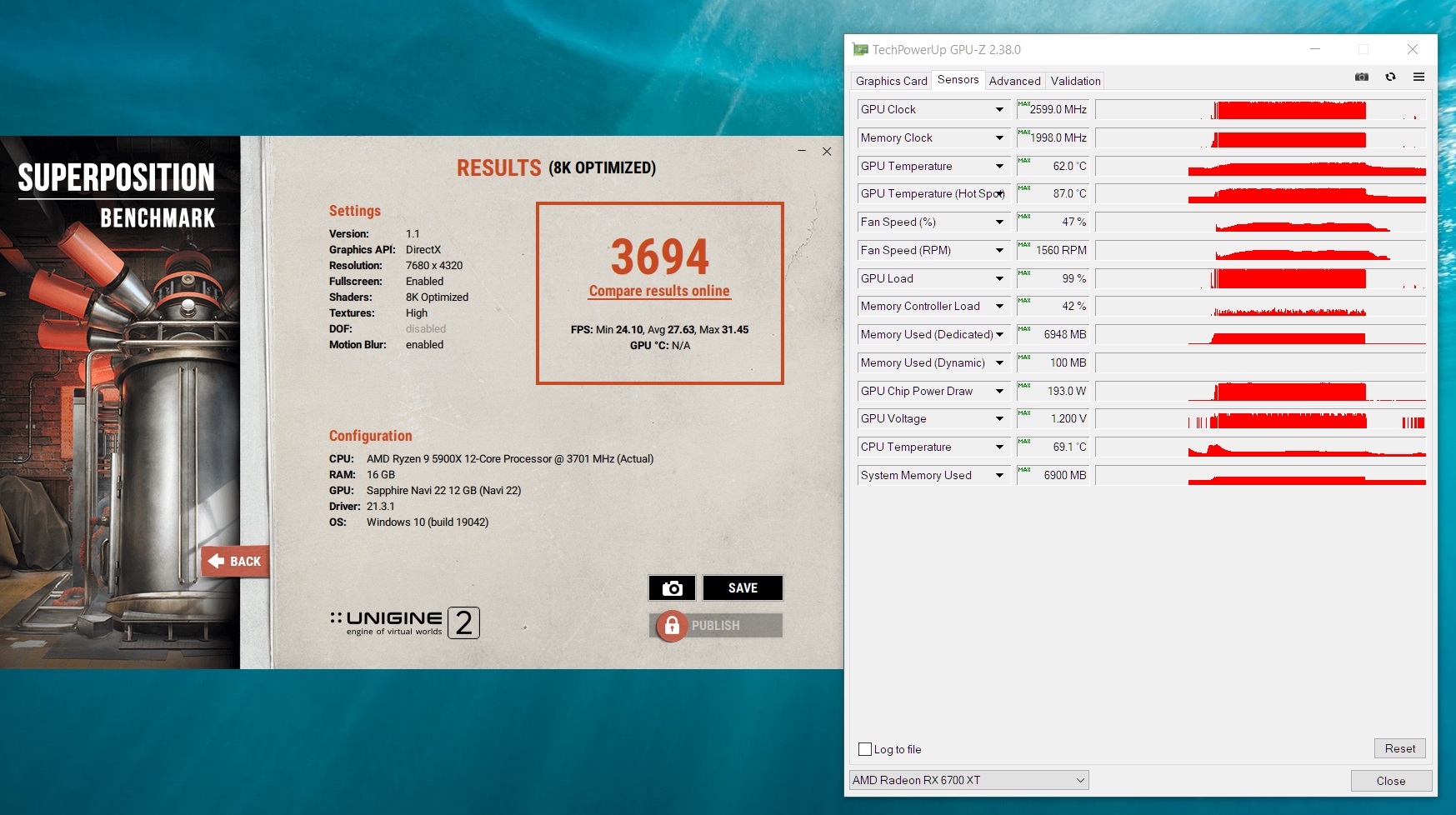The image size is (1456, 815).
Task: Click the 3694 benchmark score
Action: [x=659, y=257]
